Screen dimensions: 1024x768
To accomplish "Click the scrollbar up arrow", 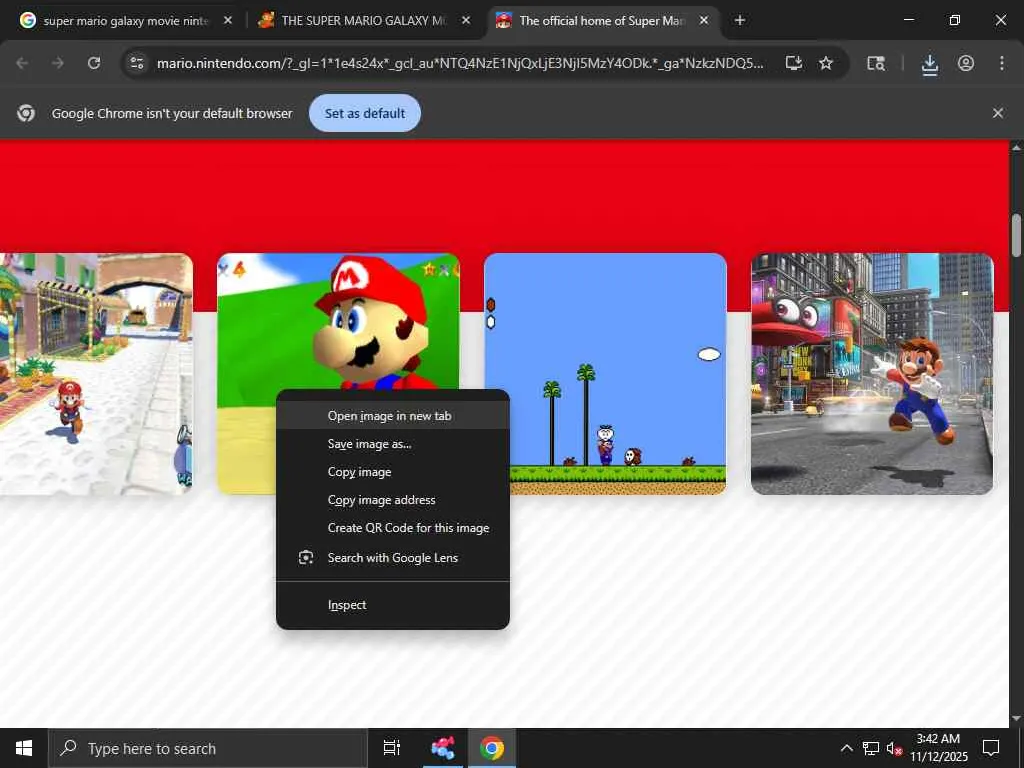I will 1016,148.
